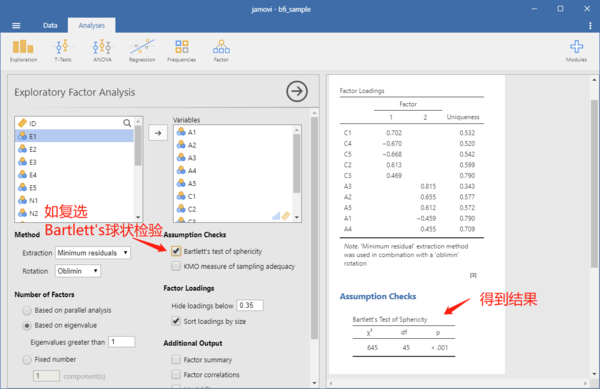The height and width of the screenshot is (389, 600).
Task: Select the ID variable in source list
Action: point(74,123)
